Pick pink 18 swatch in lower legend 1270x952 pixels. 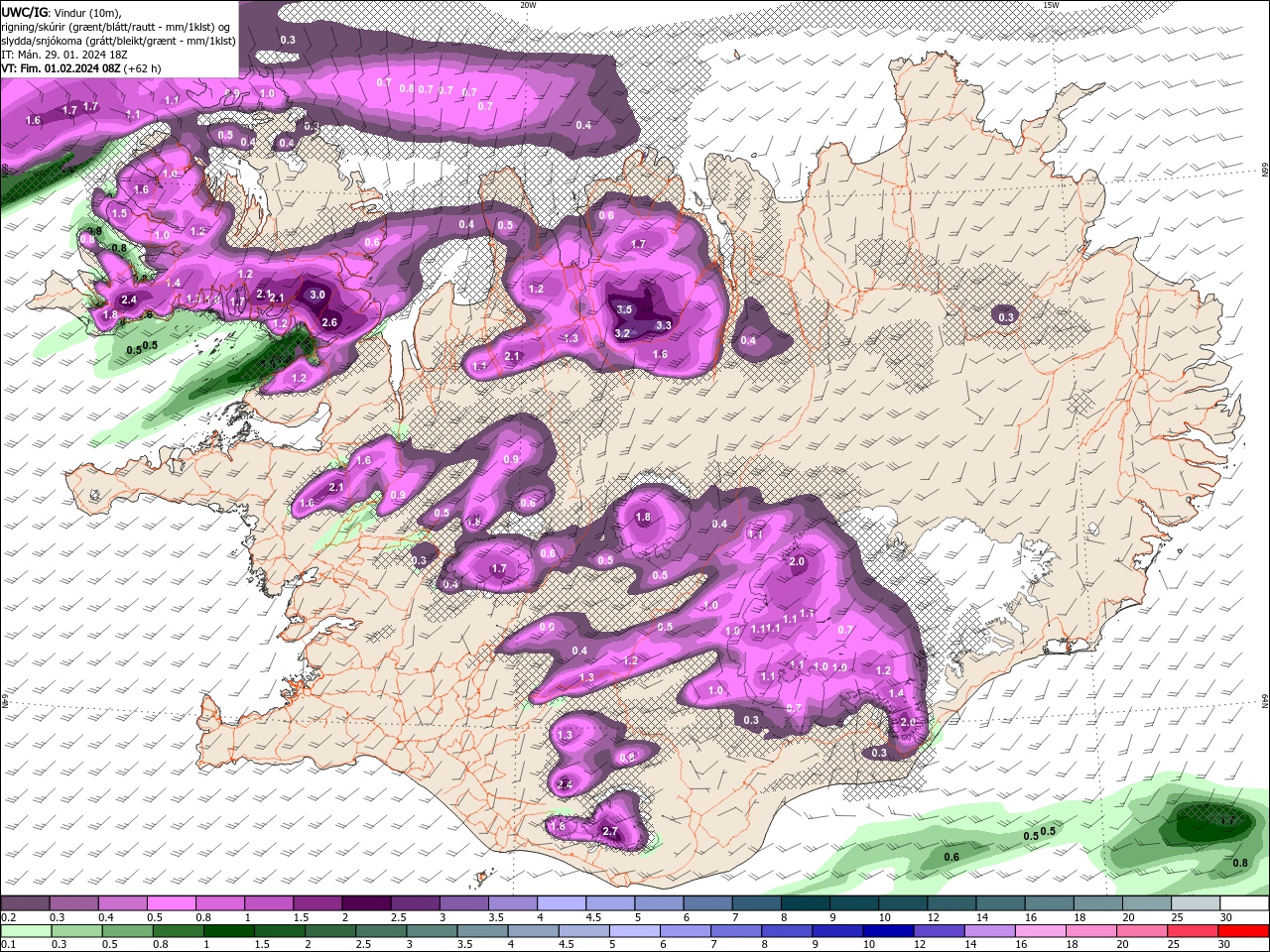(x=1090, y=931)
